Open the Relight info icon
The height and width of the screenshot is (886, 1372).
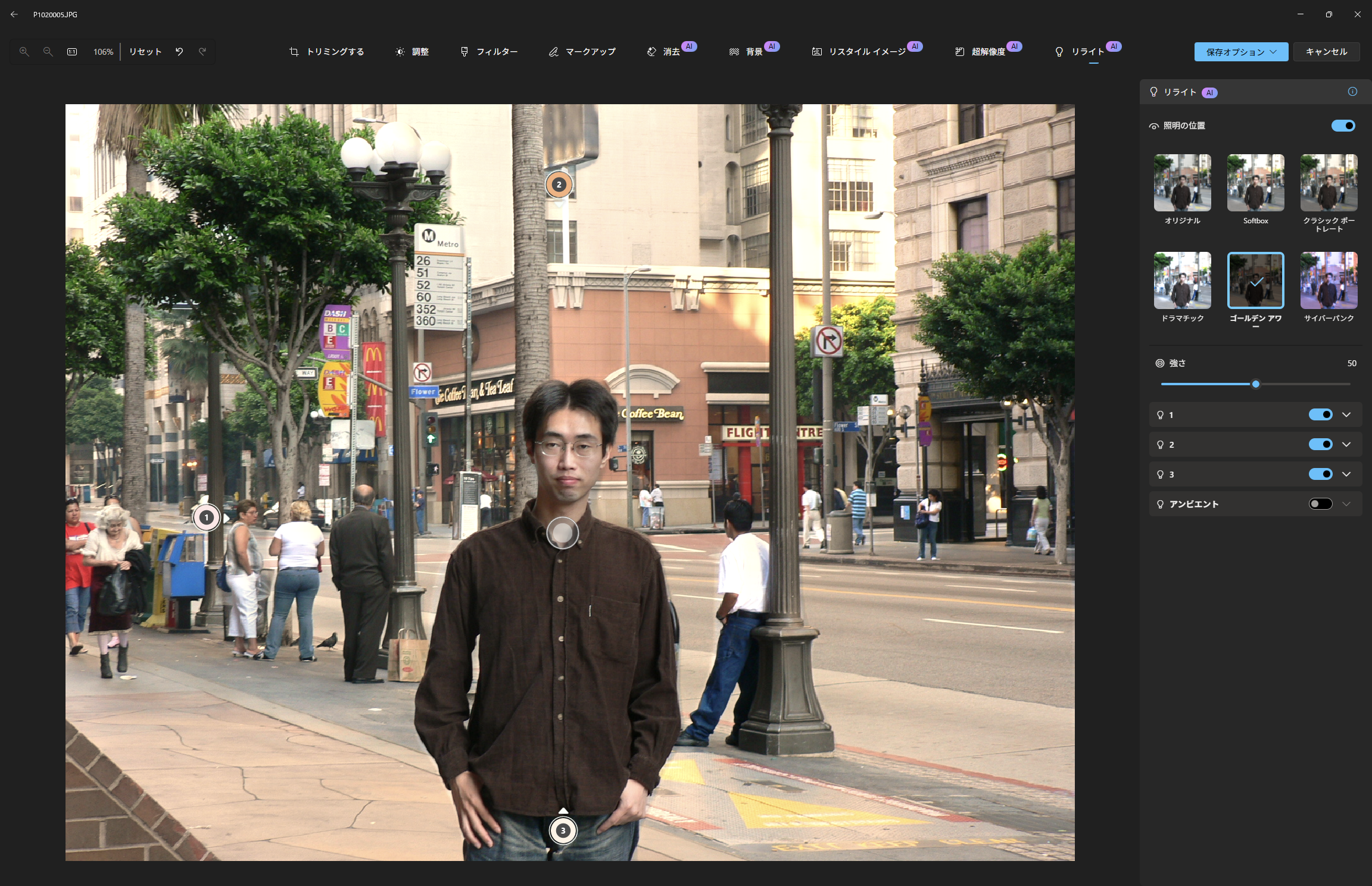click(1352, 92)
